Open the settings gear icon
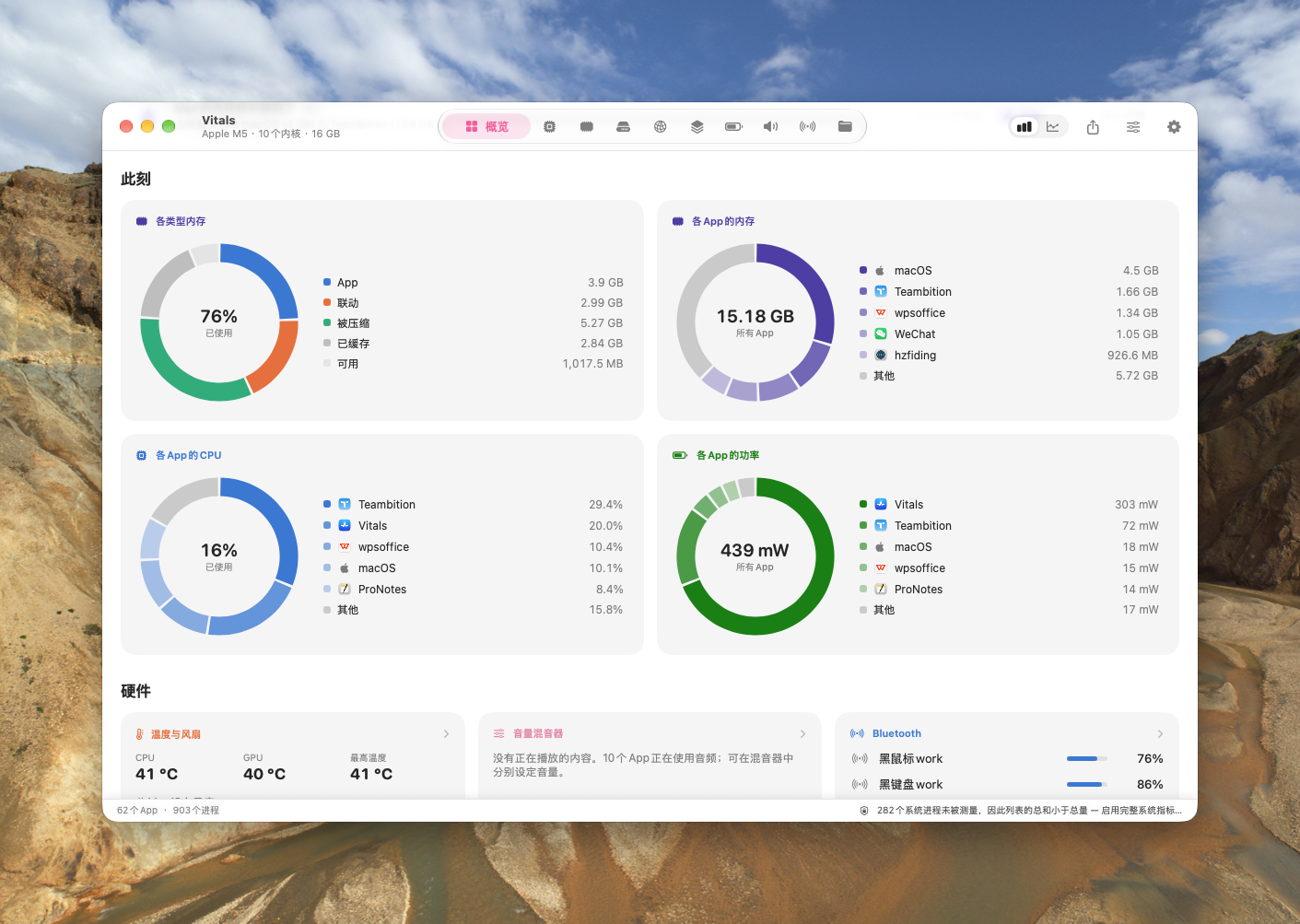This screenshot has height=924, width=1300. pos(1174,127)
